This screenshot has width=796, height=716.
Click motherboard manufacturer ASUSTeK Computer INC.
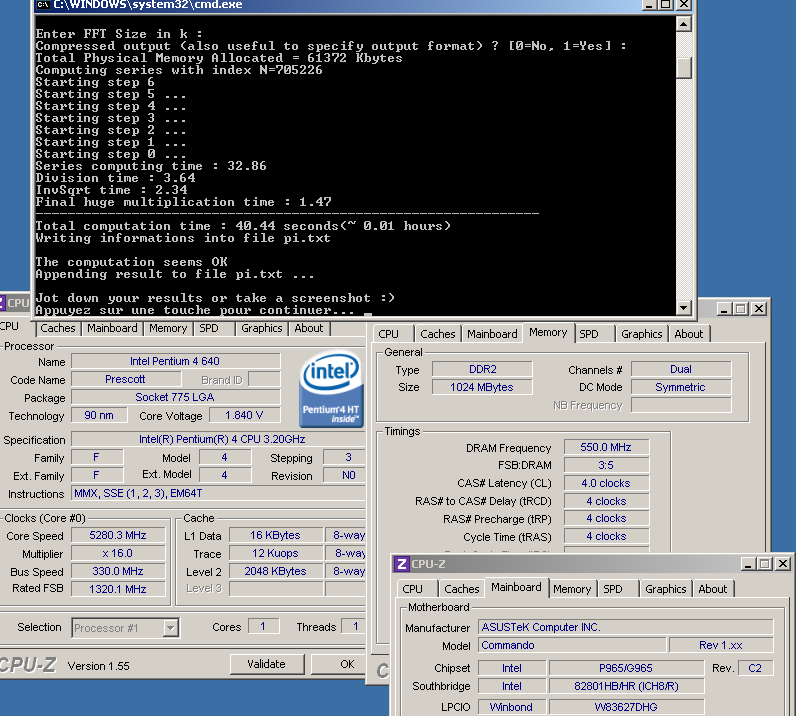(x=625, y=627)
